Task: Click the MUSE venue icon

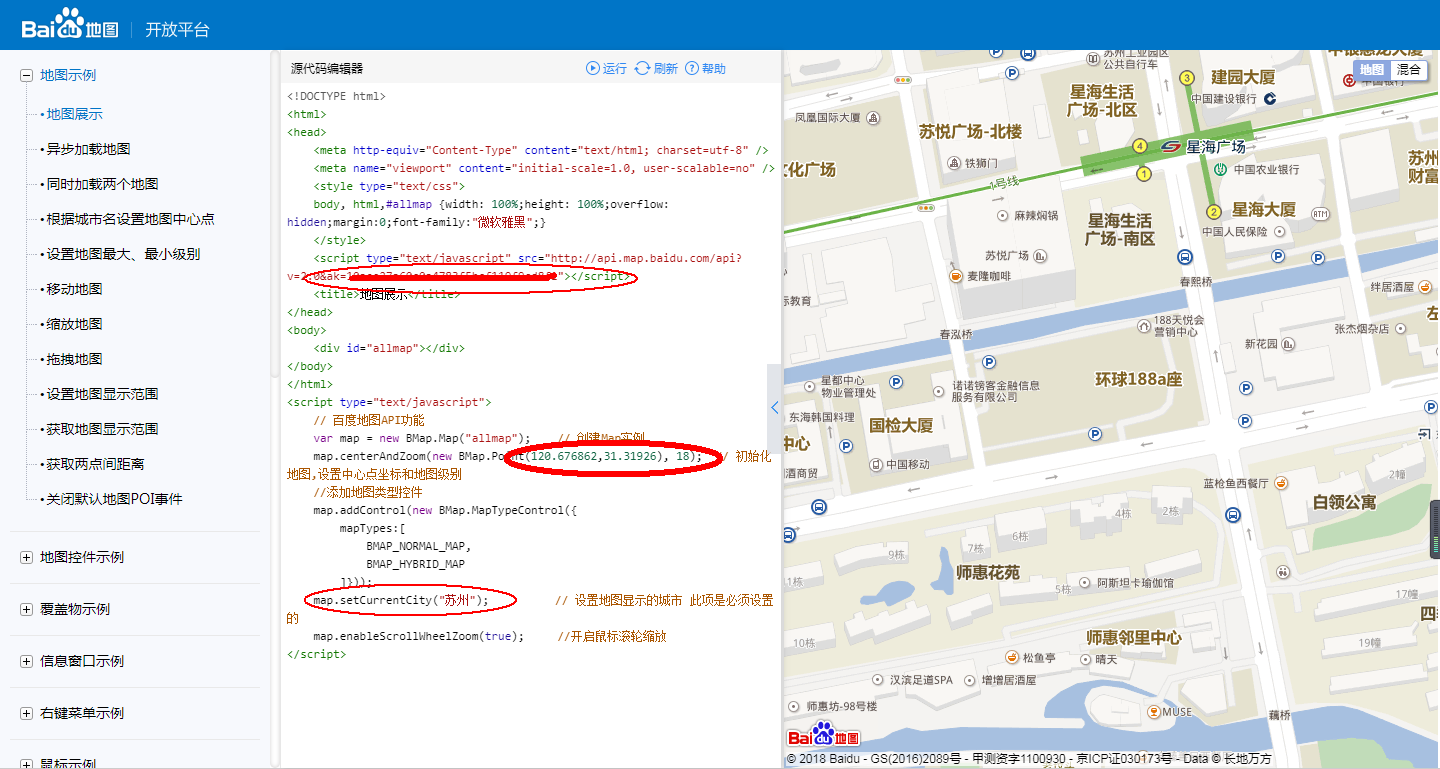Action: (1153, 712)
